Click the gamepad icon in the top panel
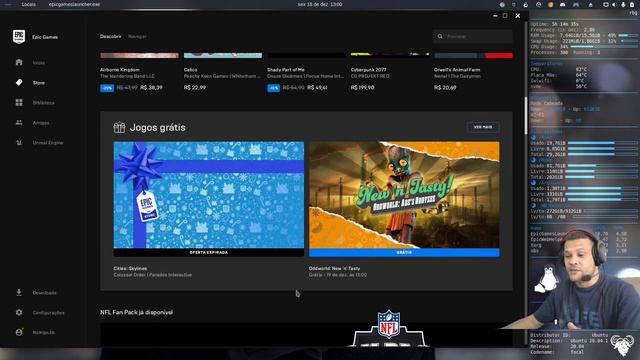Image resolution: width=640 pixels, height=360 pixels. 576,4
